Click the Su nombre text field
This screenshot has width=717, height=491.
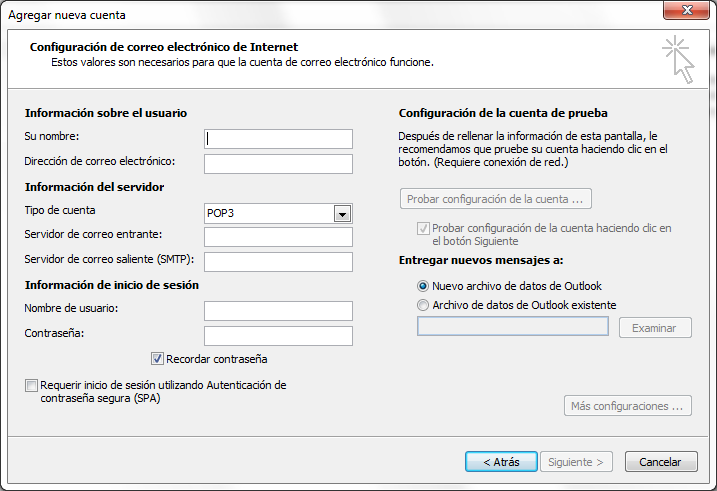[278, 139]
